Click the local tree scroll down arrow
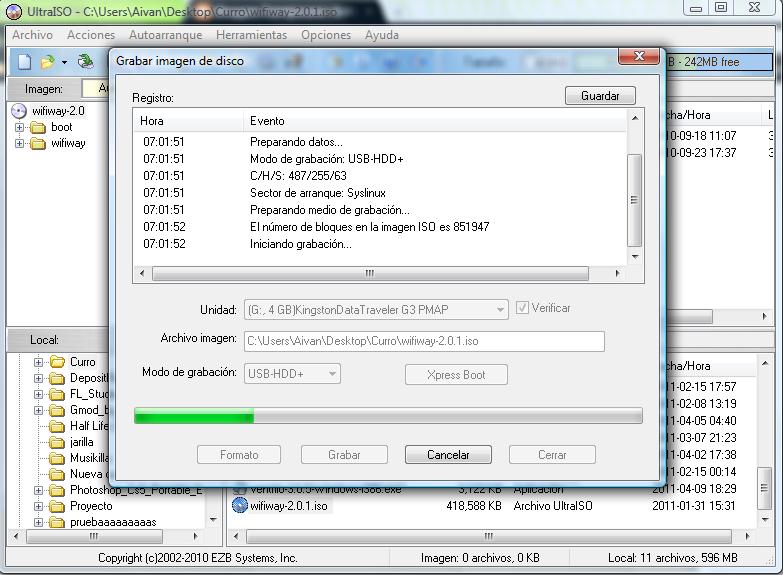 pos(214,520)
